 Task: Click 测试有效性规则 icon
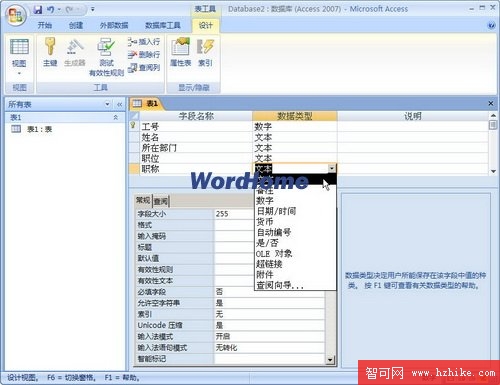[x=107, y=57]
